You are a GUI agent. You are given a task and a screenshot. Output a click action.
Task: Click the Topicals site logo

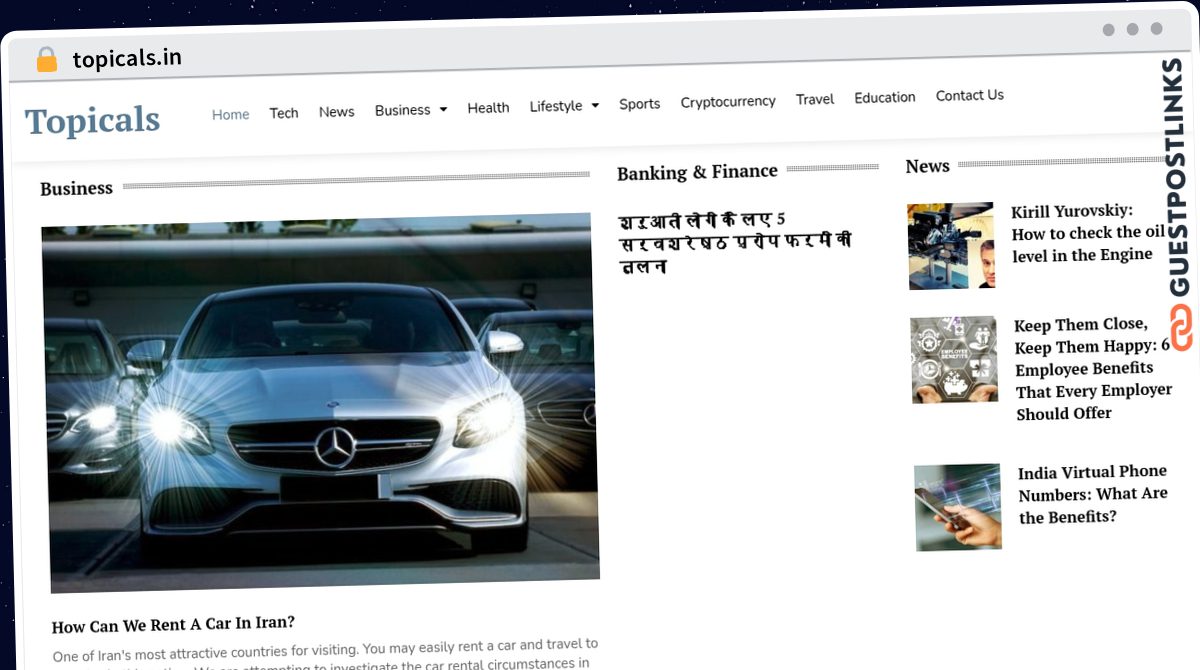92,120
